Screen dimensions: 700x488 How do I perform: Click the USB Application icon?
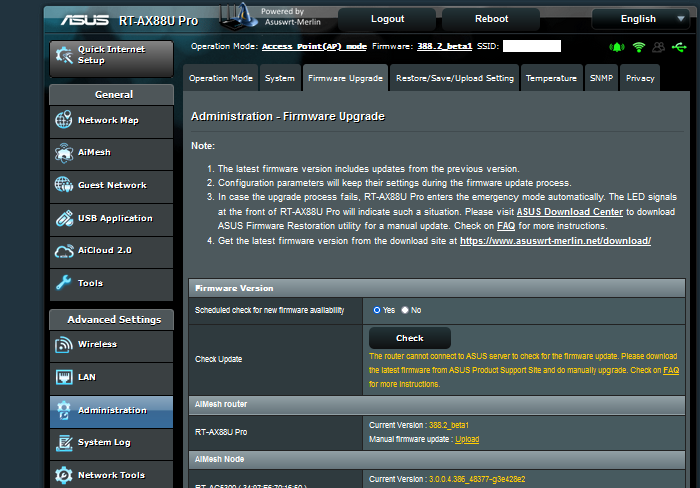point(64,218)
